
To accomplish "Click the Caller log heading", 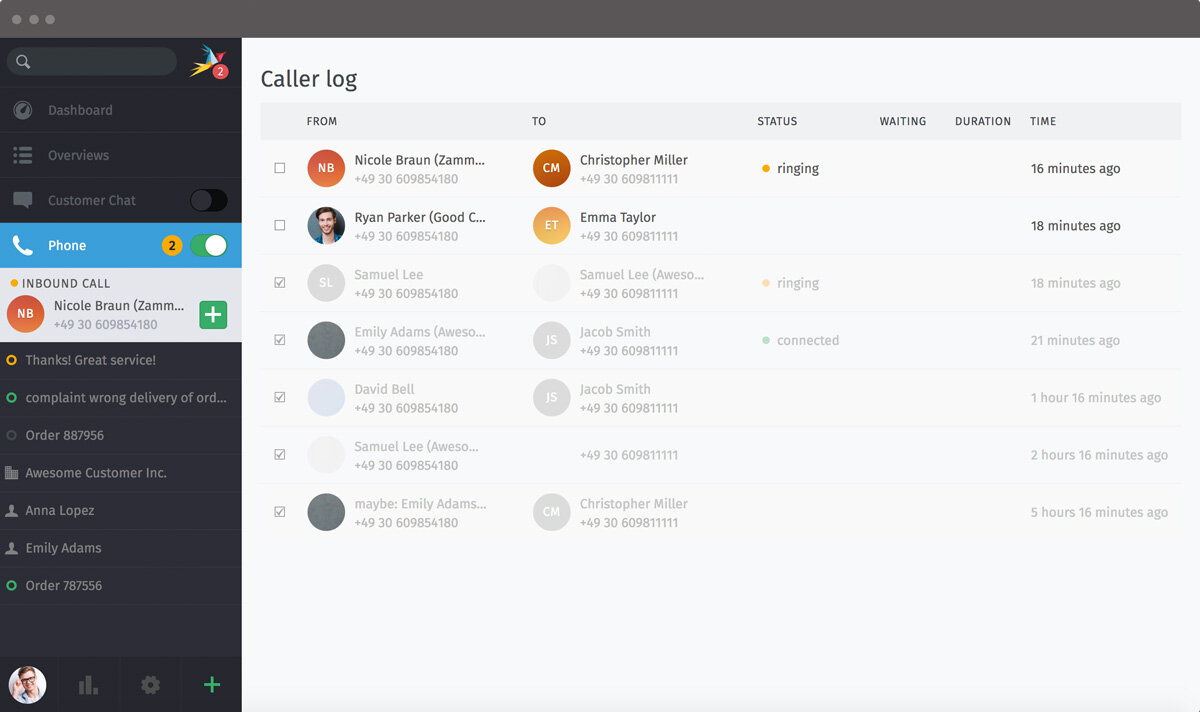I will pos(309,79).
